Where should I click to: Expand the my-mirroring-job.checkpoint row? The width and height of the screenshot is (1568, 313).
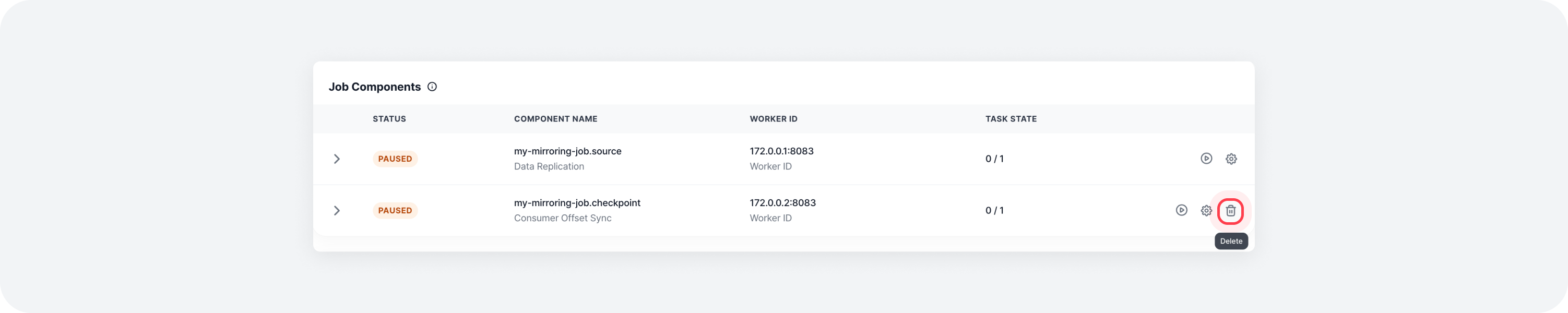337,210
